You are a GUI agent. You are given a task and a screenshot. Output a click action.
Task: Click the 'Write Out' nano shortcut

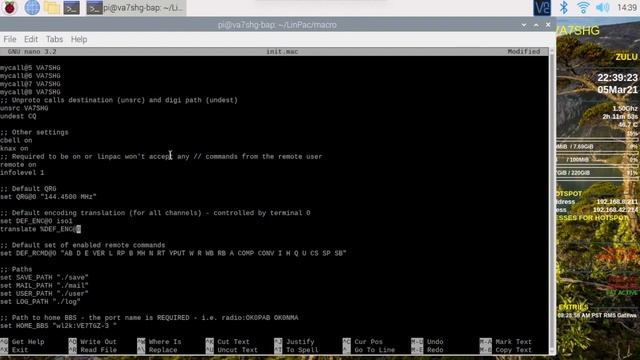93,342
